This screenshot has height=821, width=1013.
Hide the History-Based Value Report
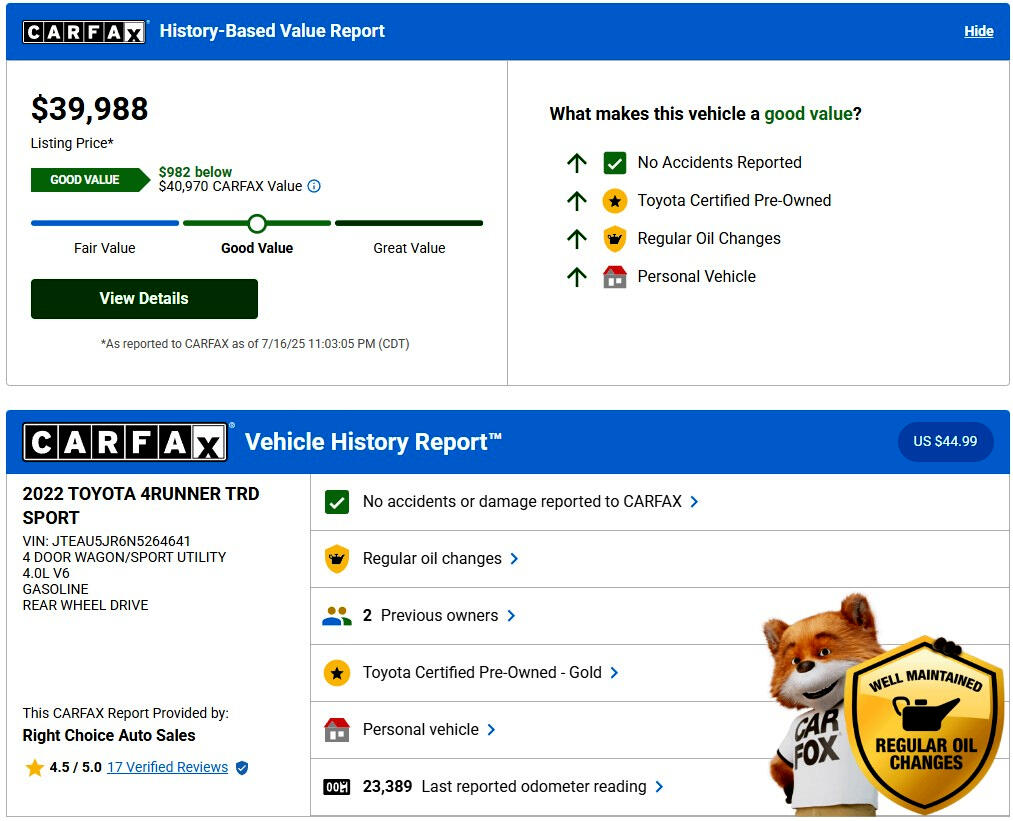tap(978, 31)
